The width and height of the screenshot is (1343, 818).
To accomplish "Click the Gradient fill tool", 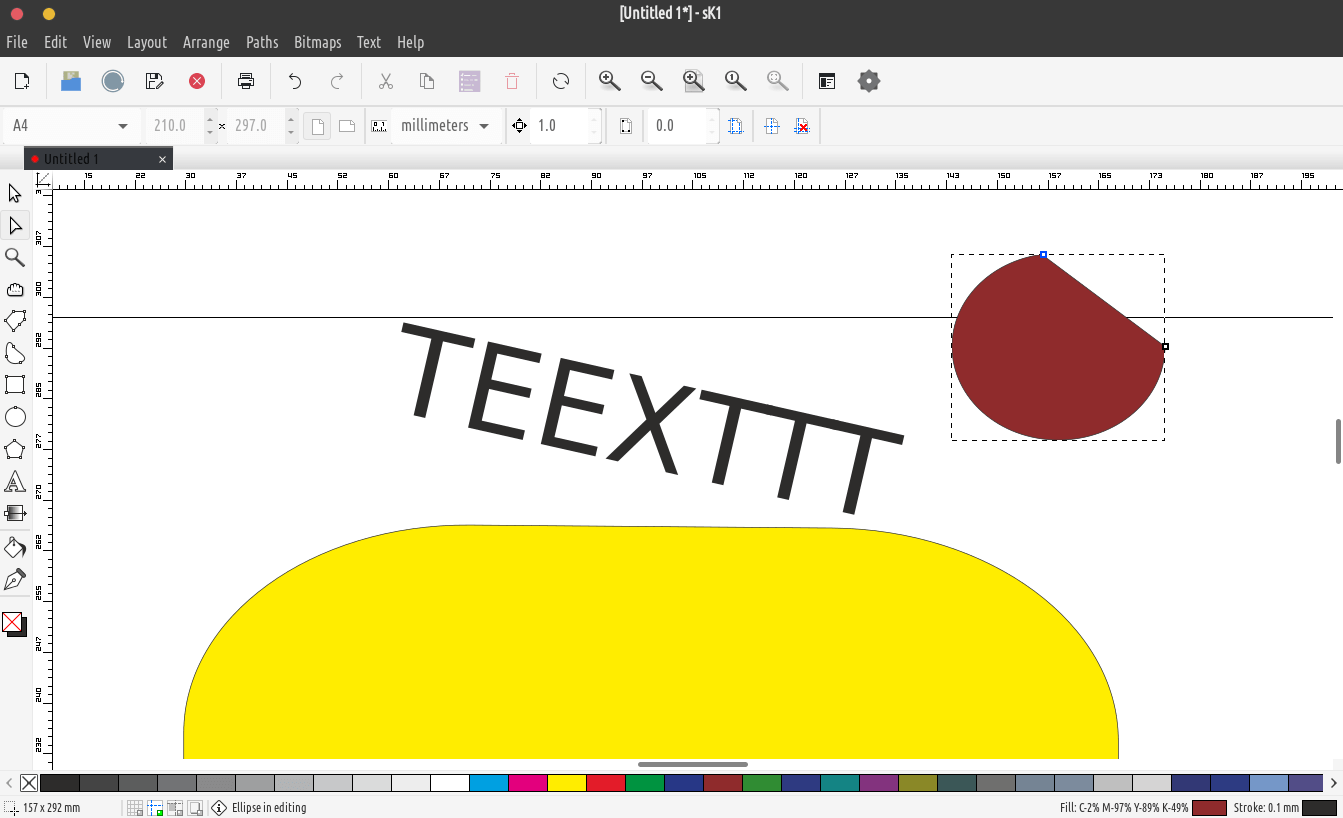I will 15,514.
